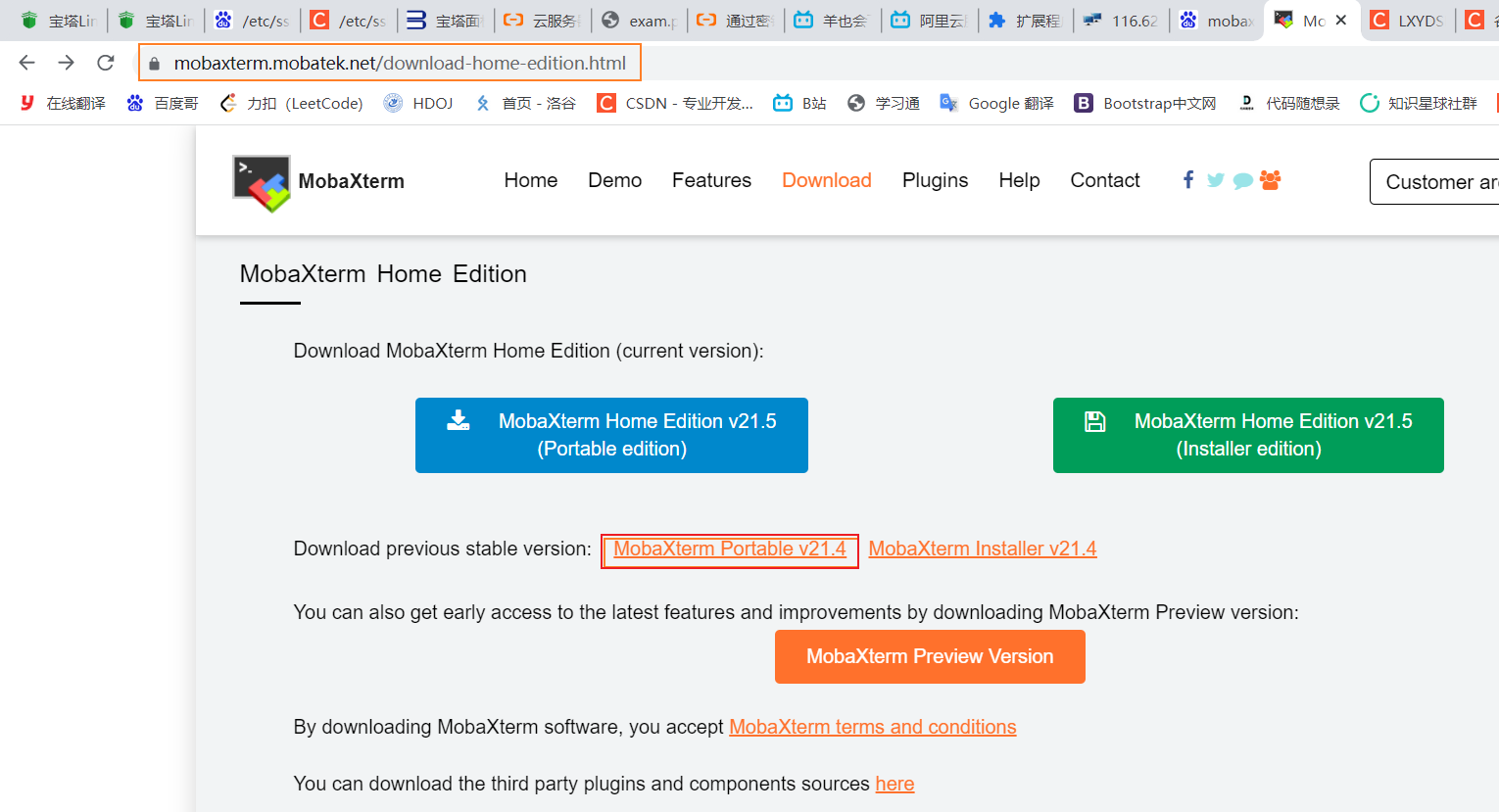Open the B站 bookmark

pos(800,103)
